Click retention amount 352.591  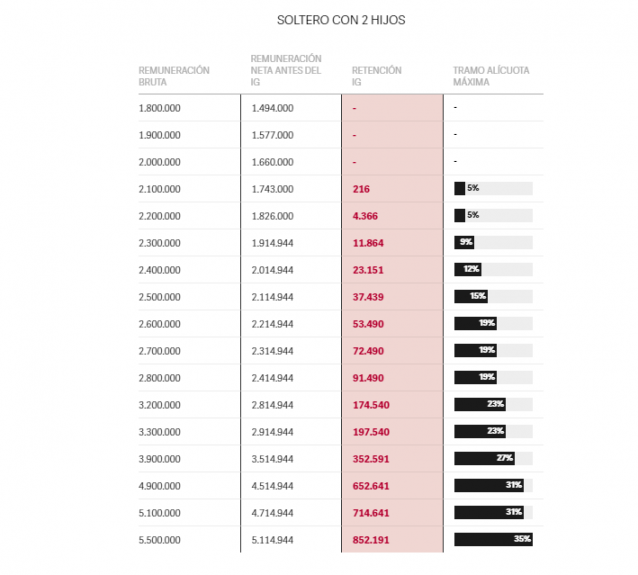point(371,458)
